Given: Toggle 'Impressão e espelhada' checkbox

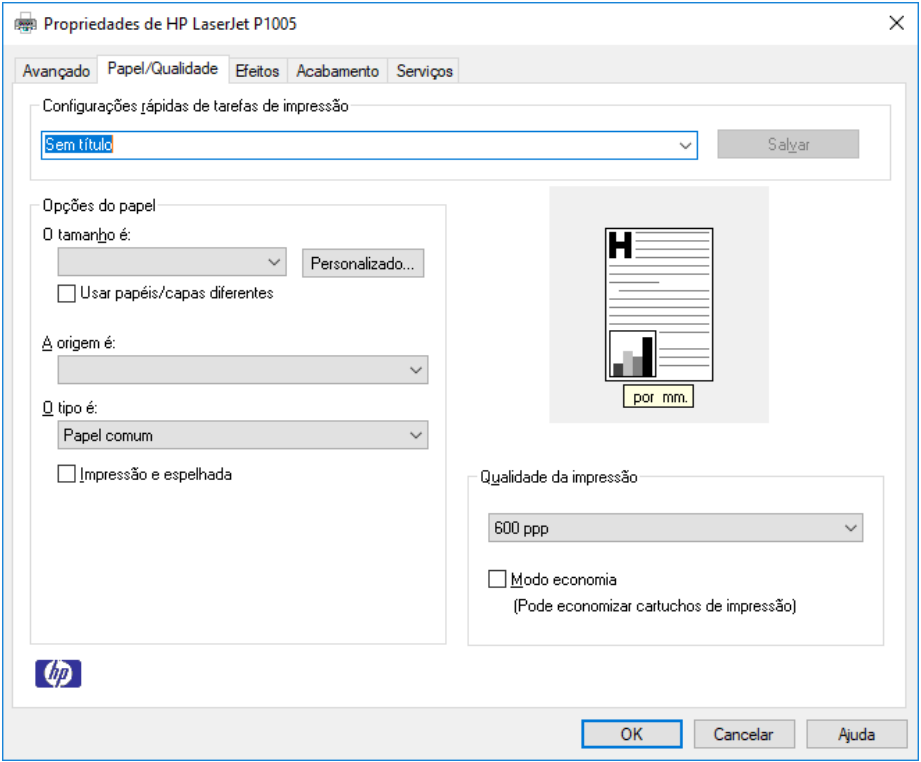Looking at the screenshot, I should click(x=66, y=474).
